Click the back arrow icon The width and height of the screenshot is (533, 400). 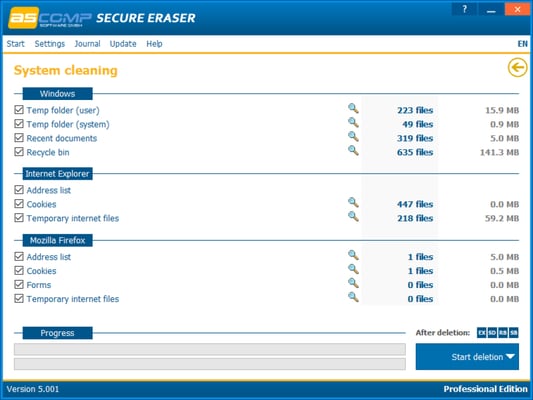pyautogui.click(x=517, y=67)
